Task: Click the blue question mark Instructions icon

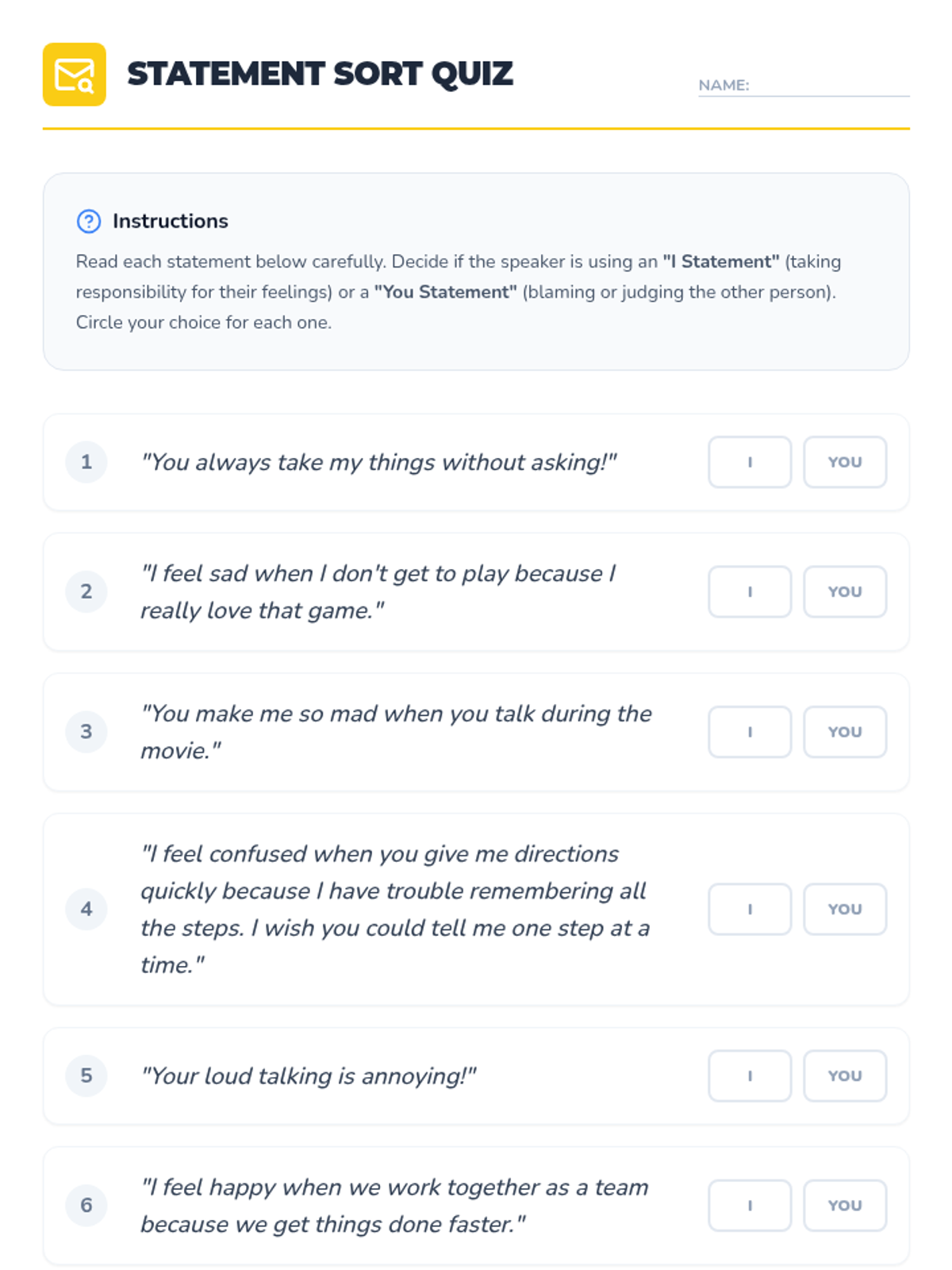Action: (89, 221)
